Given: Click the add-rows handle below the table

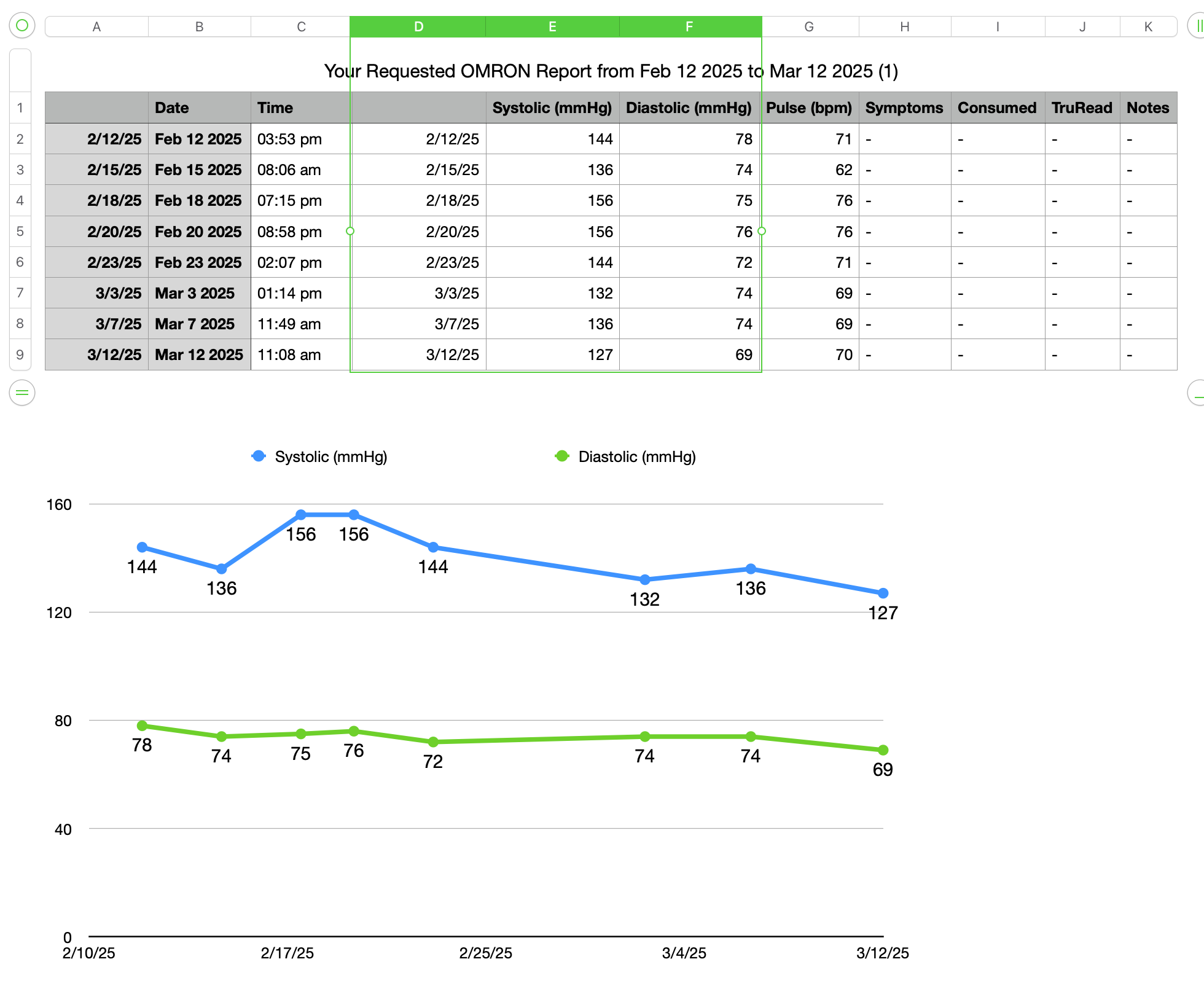Looking at the screenshot, I should click(22, 393).
